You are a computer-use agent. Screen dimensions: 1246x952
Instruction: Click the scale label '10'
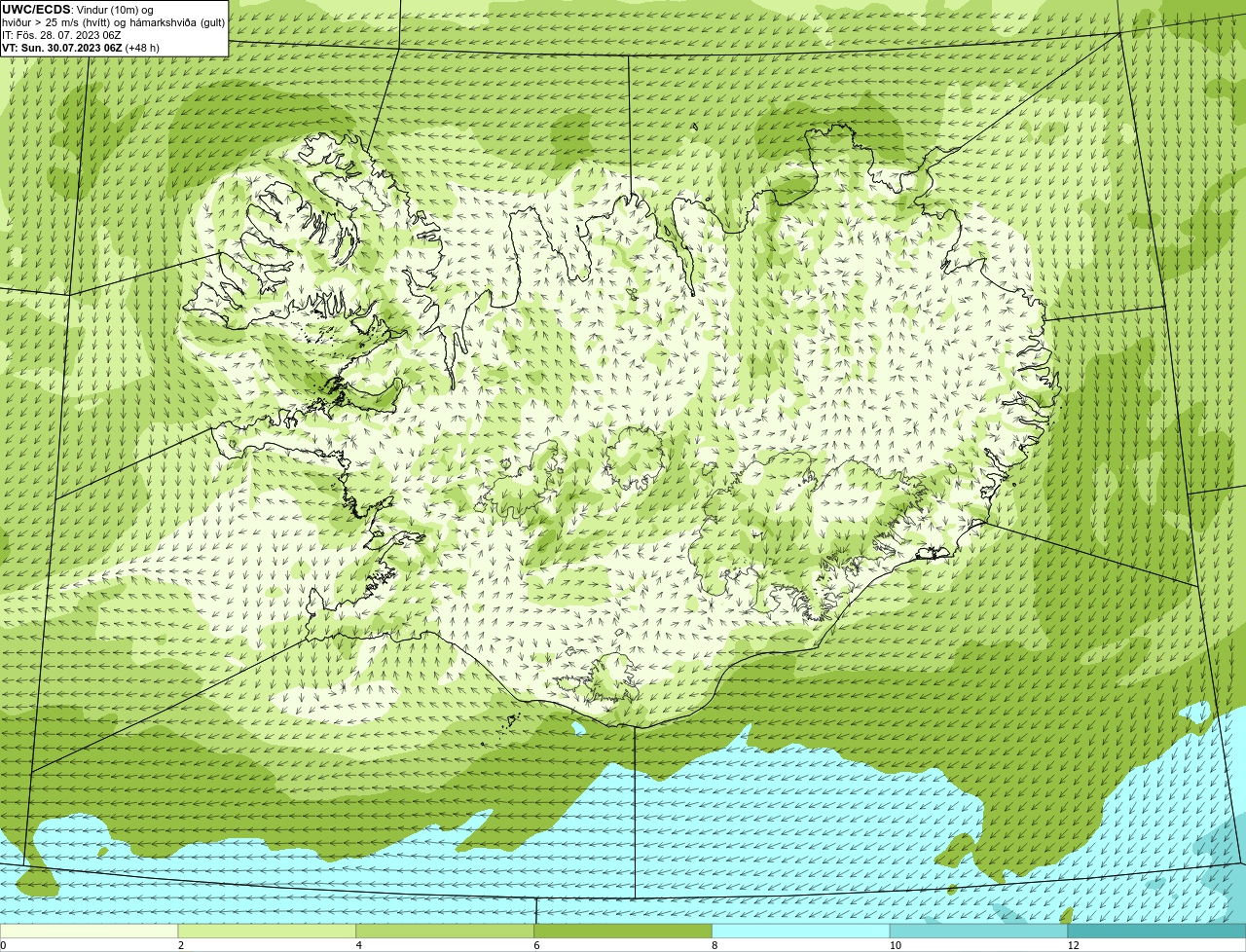click(894, 945)
